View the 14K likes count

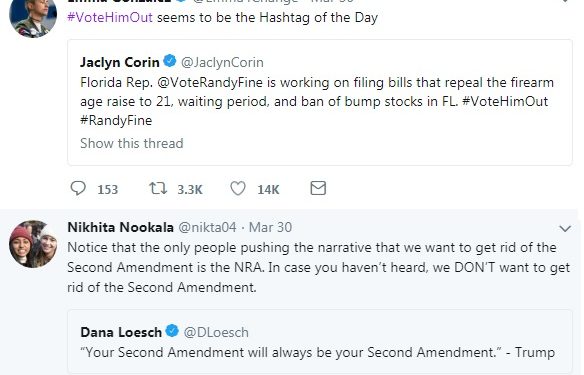(268, 190)
